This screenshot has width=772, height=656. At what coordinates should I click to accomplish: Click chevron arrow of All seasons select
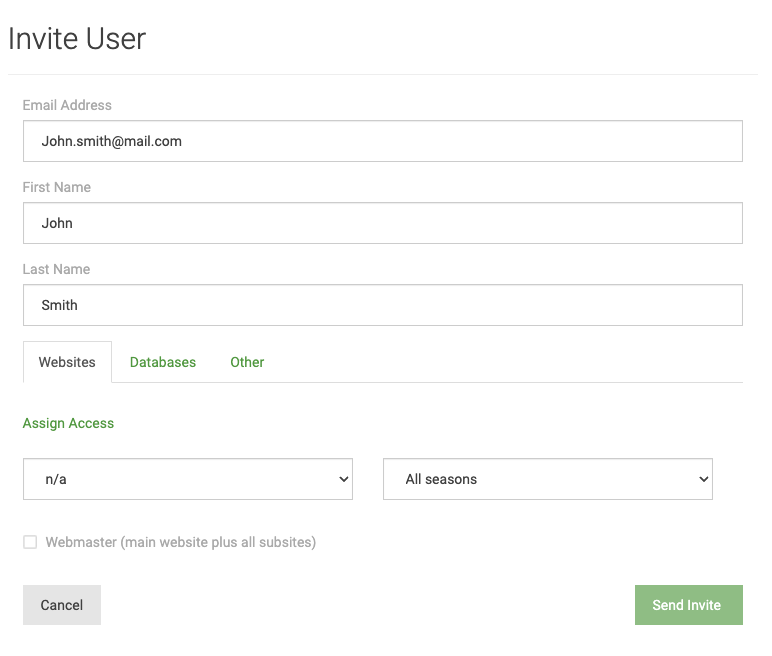(704, 479)
